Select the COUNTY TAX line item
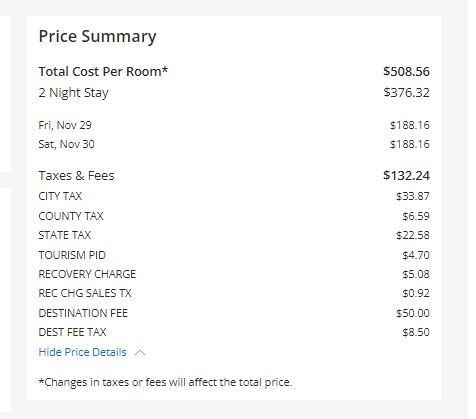The image size is (476, 419). point(234,216)
